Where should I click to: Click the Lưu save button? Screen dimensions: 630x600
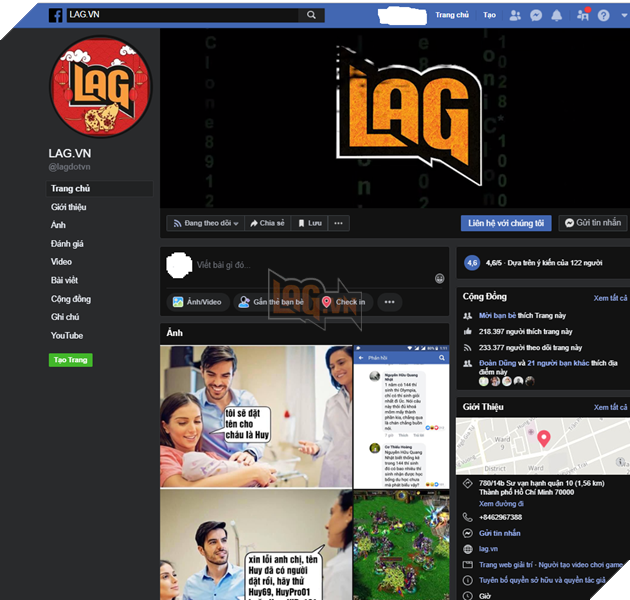[x=310, y=223]
